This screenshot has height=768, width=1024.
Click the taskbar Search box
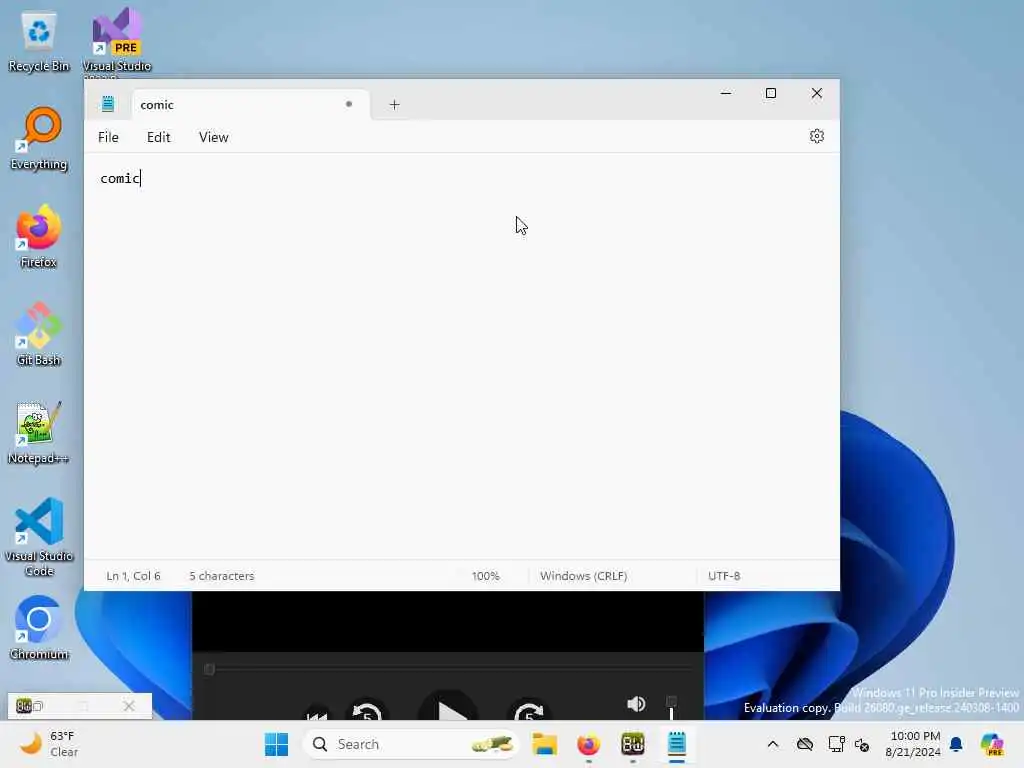[x=411, y=744]
